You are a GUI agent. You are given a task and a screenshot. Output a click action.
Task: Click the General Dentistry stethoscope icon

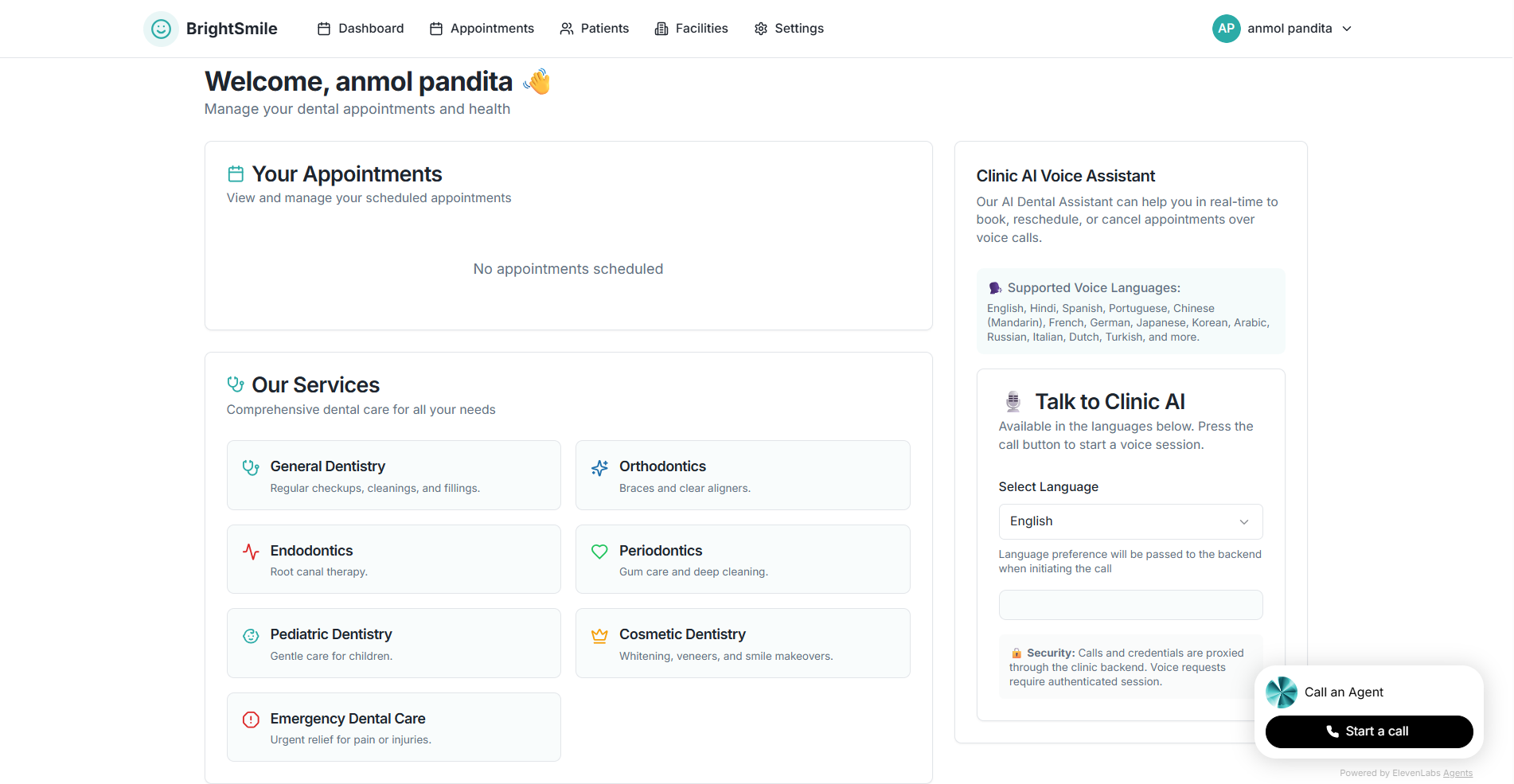251,467
